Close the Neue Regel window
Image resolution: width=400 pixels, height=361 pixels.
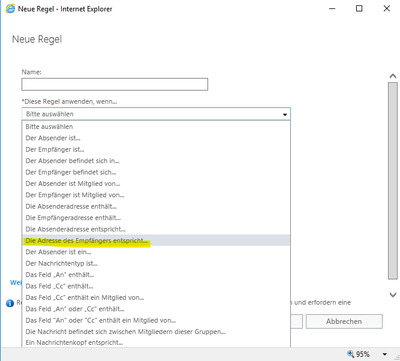387,8
